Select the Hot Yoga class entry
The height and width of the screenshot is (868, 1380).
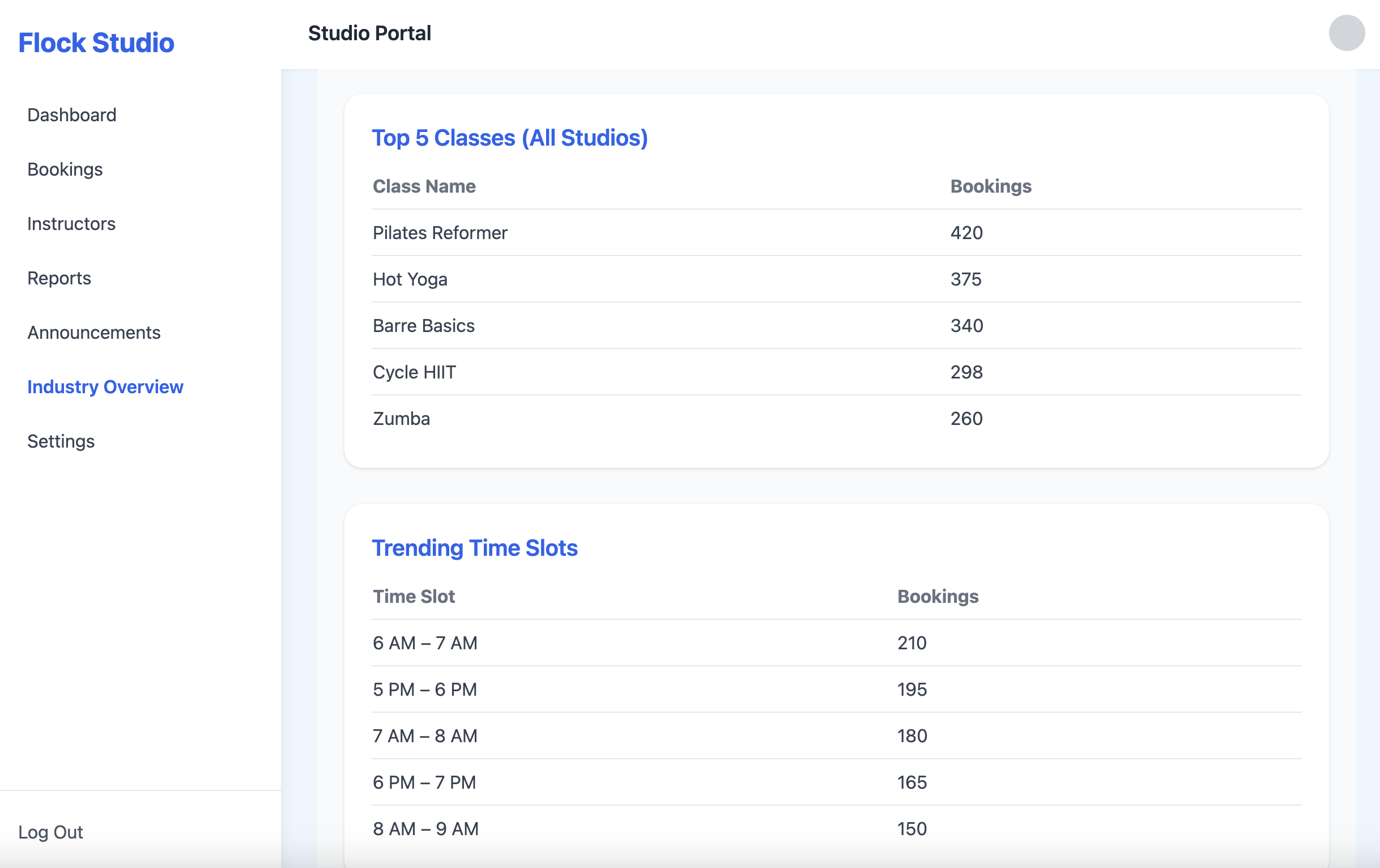410,279
